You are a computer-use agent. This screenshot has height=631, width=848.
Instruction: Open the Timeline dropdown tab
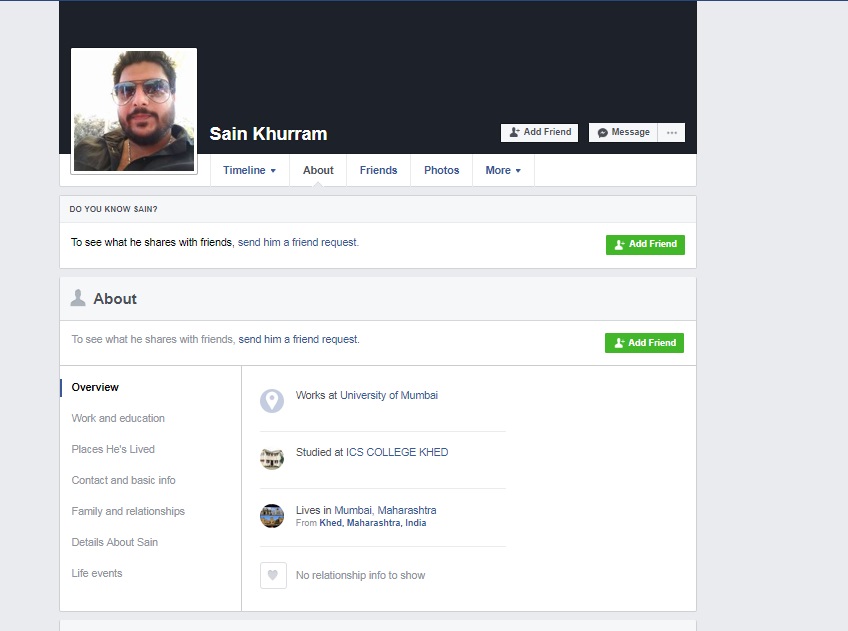coord(249,170)
